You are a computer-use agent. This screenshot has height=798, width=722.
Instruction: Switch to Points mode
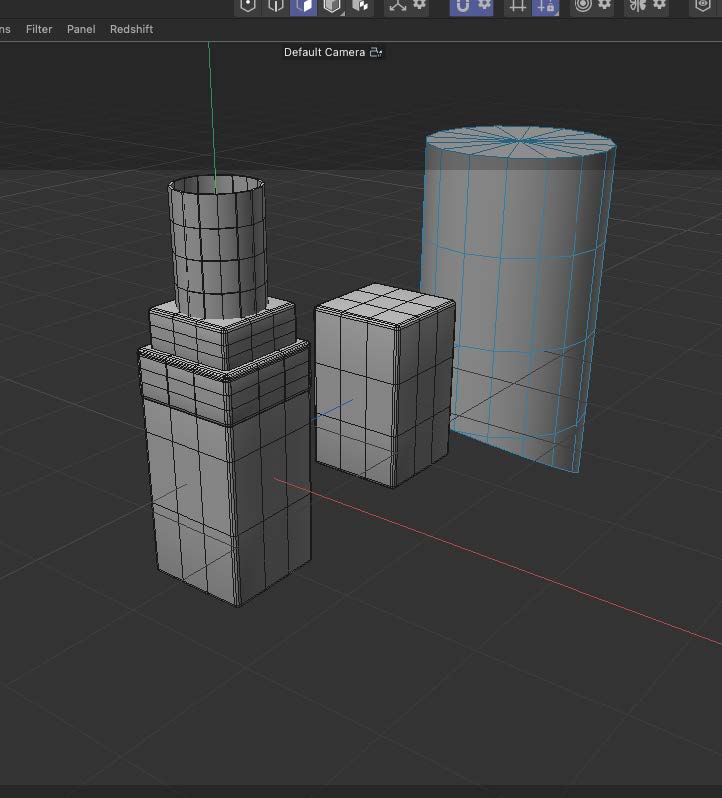click(248, 6)
